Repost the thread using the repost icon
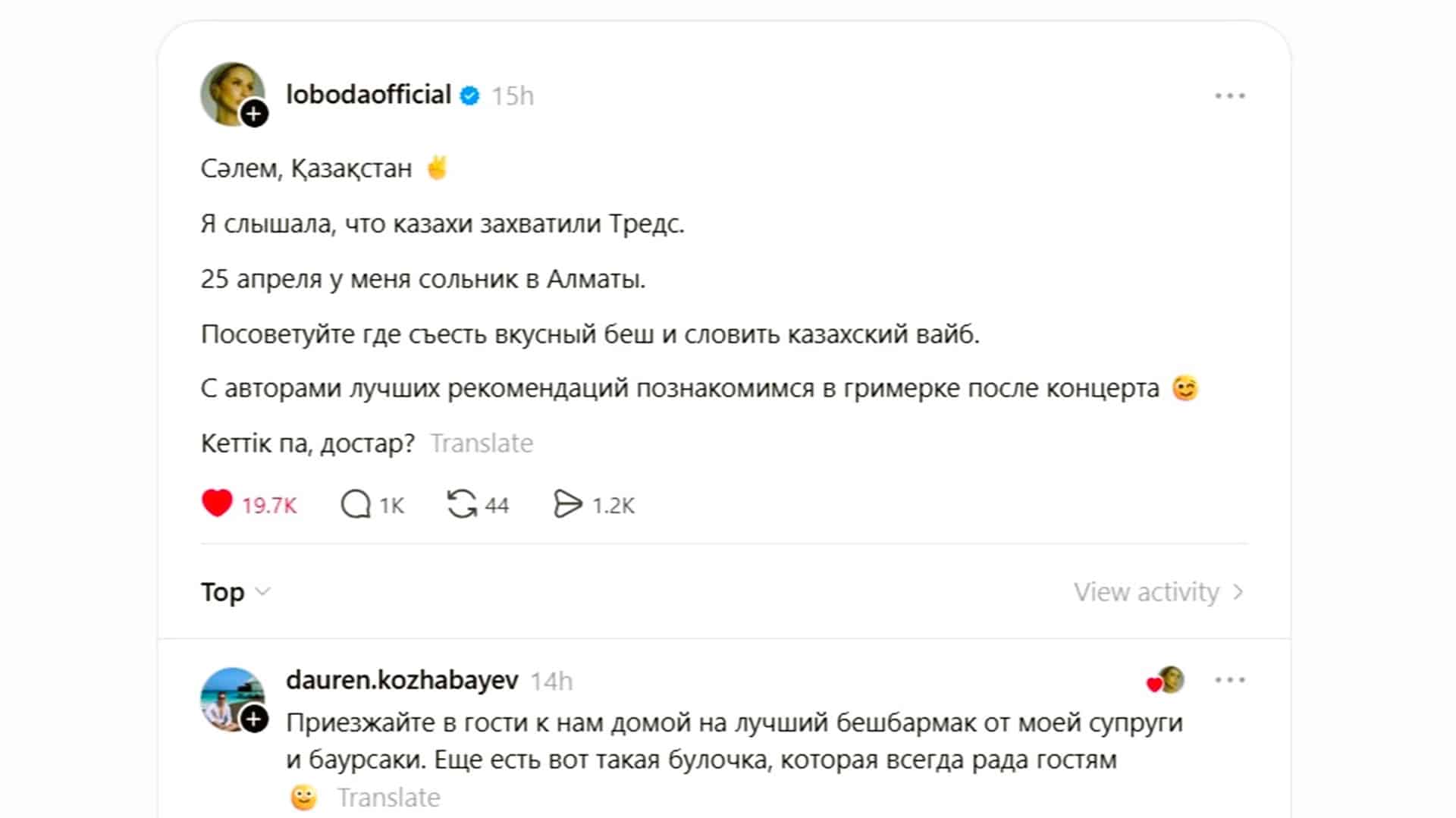The height and width of the screenshot is (818, 1456). pos(462,504)
